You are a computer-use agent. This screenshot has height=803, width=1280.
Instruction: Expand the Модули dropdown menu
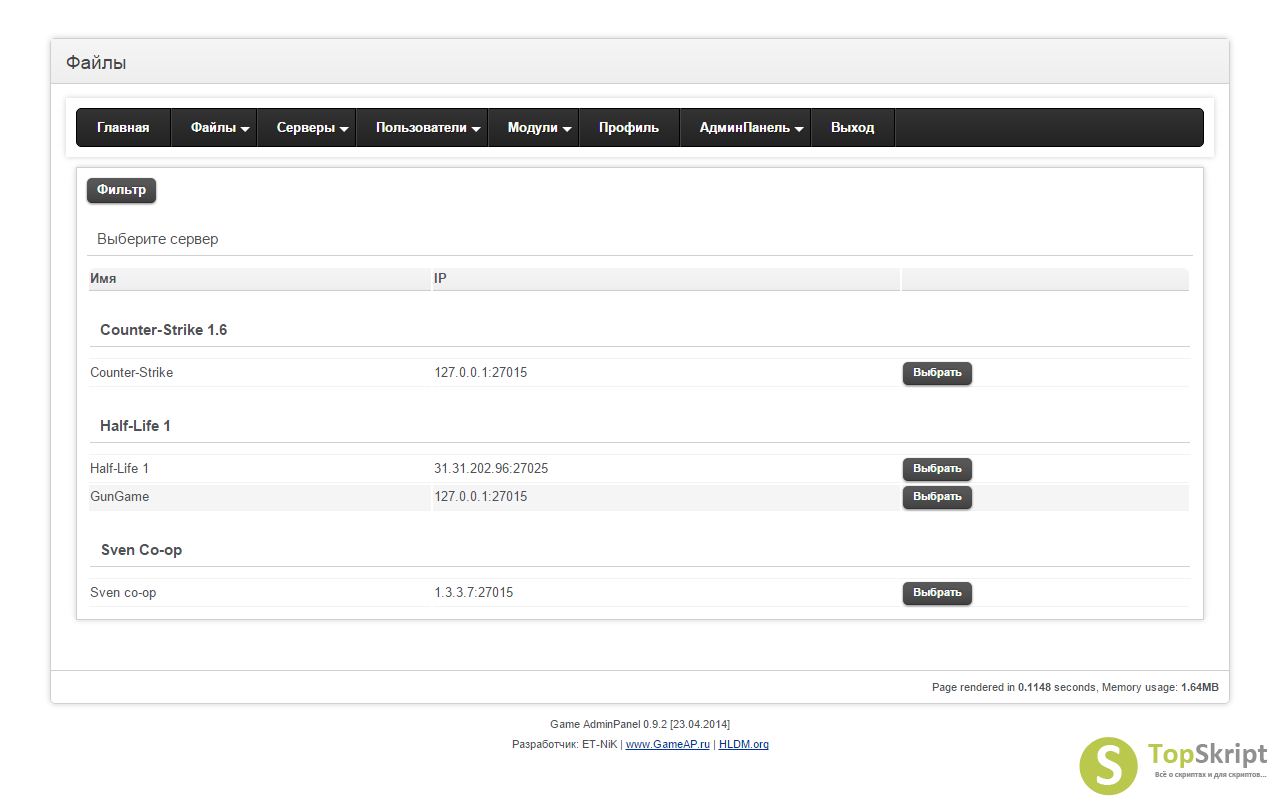[533, 128]
